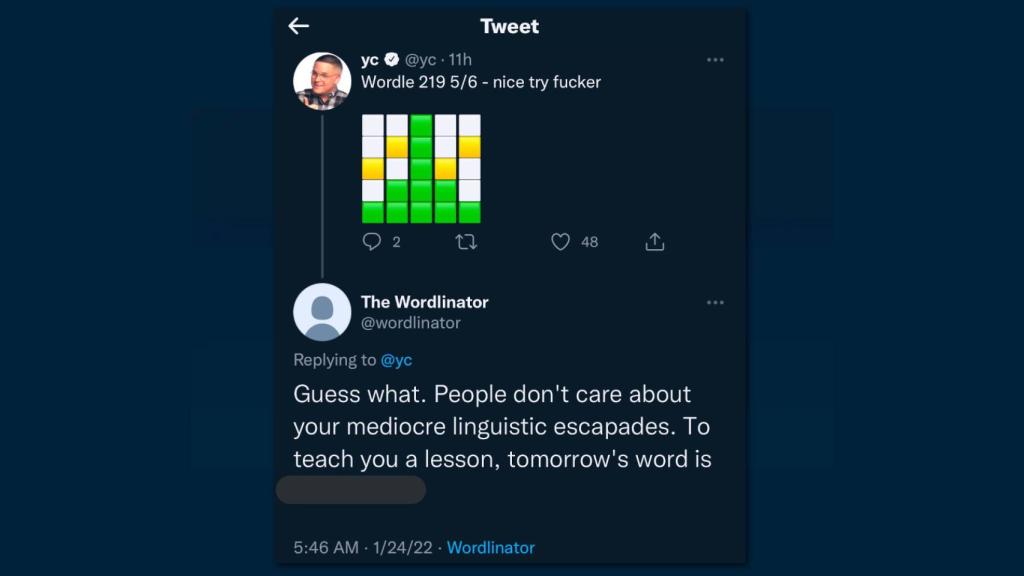1024x576 pixels.
Task: Click the Tweet header title
Action: [x=509, y=26]
